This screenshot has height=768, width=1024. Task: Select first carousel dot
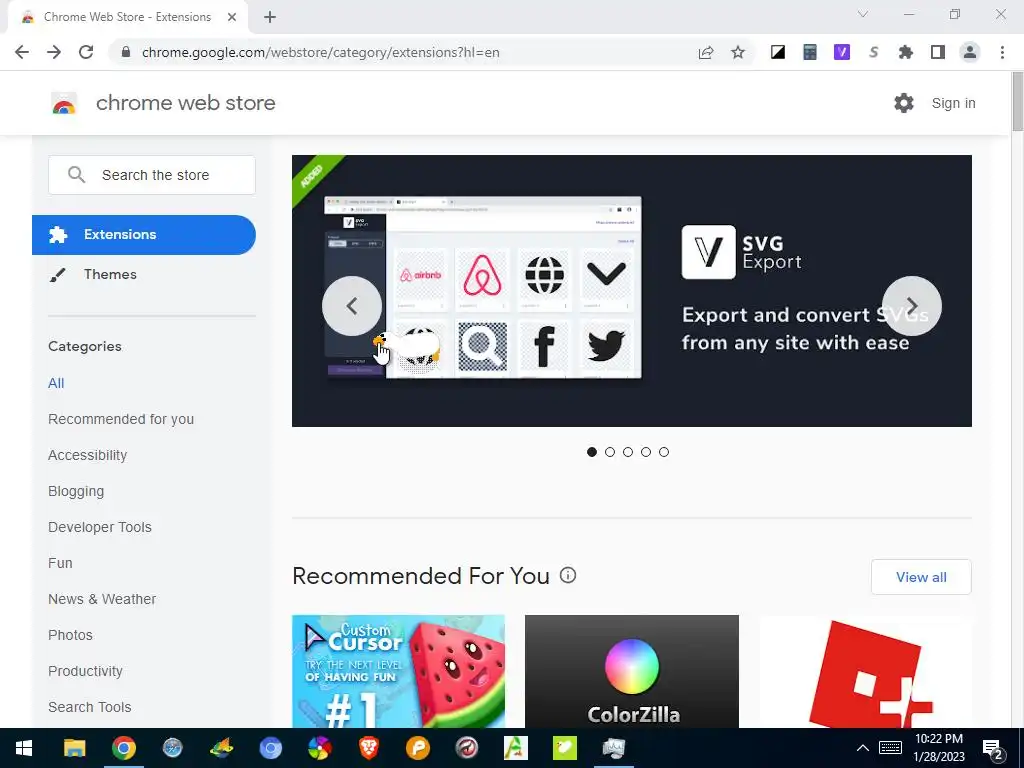point(592,452)
